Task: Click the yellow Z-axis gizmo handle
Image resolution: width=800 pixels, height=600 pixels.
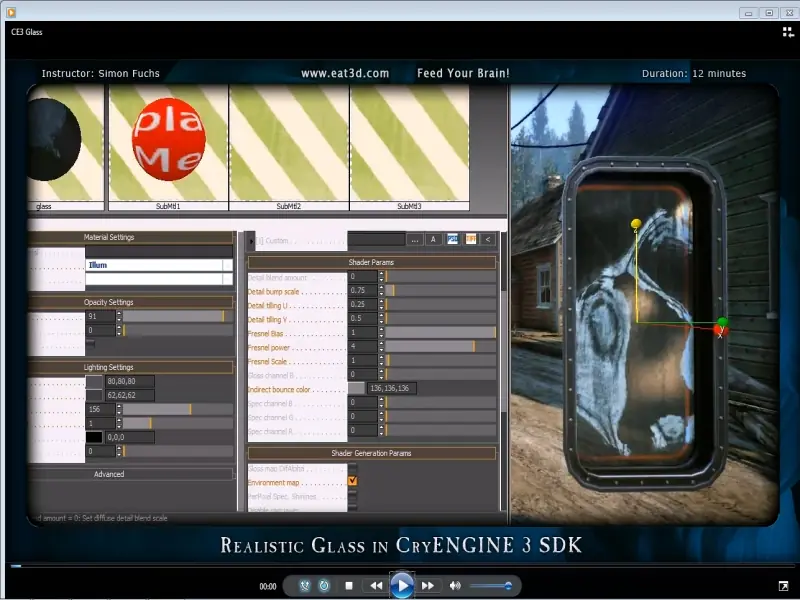Action: (x=636, y=223)
